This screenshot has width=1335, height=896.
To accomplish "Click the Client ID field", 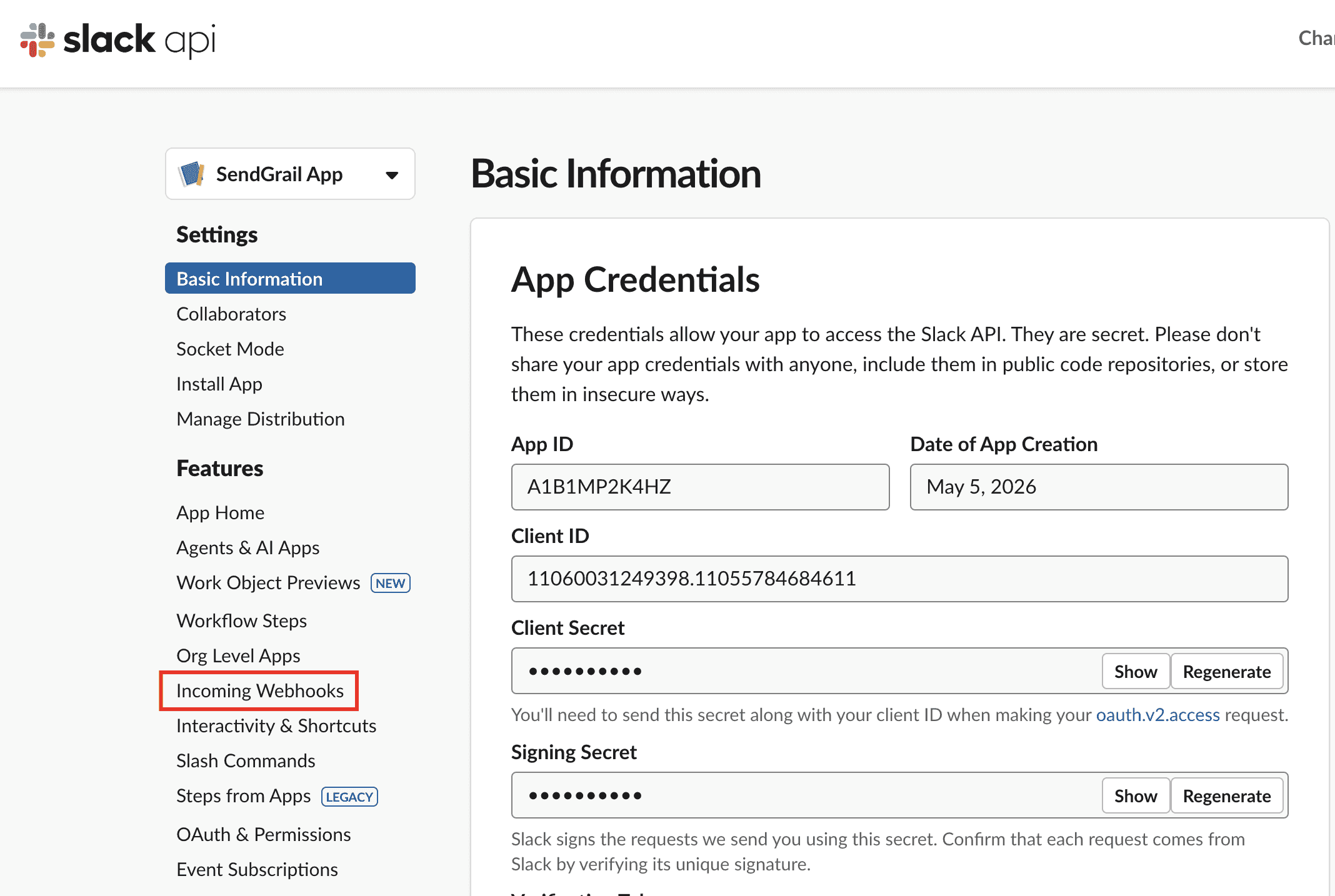I will pyautogui.click(x=899, y=579).
